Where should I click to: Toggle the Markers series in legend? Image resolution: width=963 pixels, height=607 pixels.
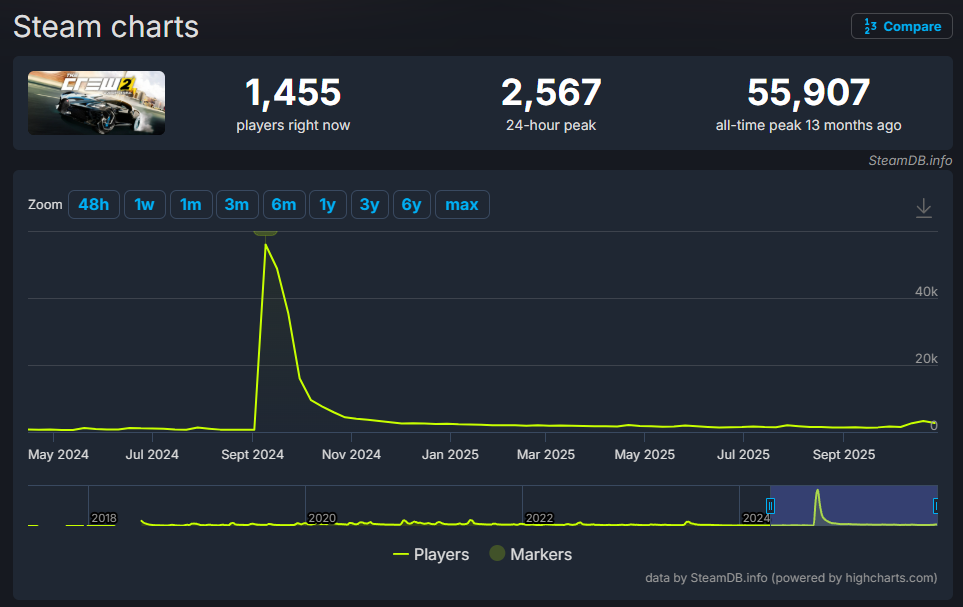click(x=531, y=554)
